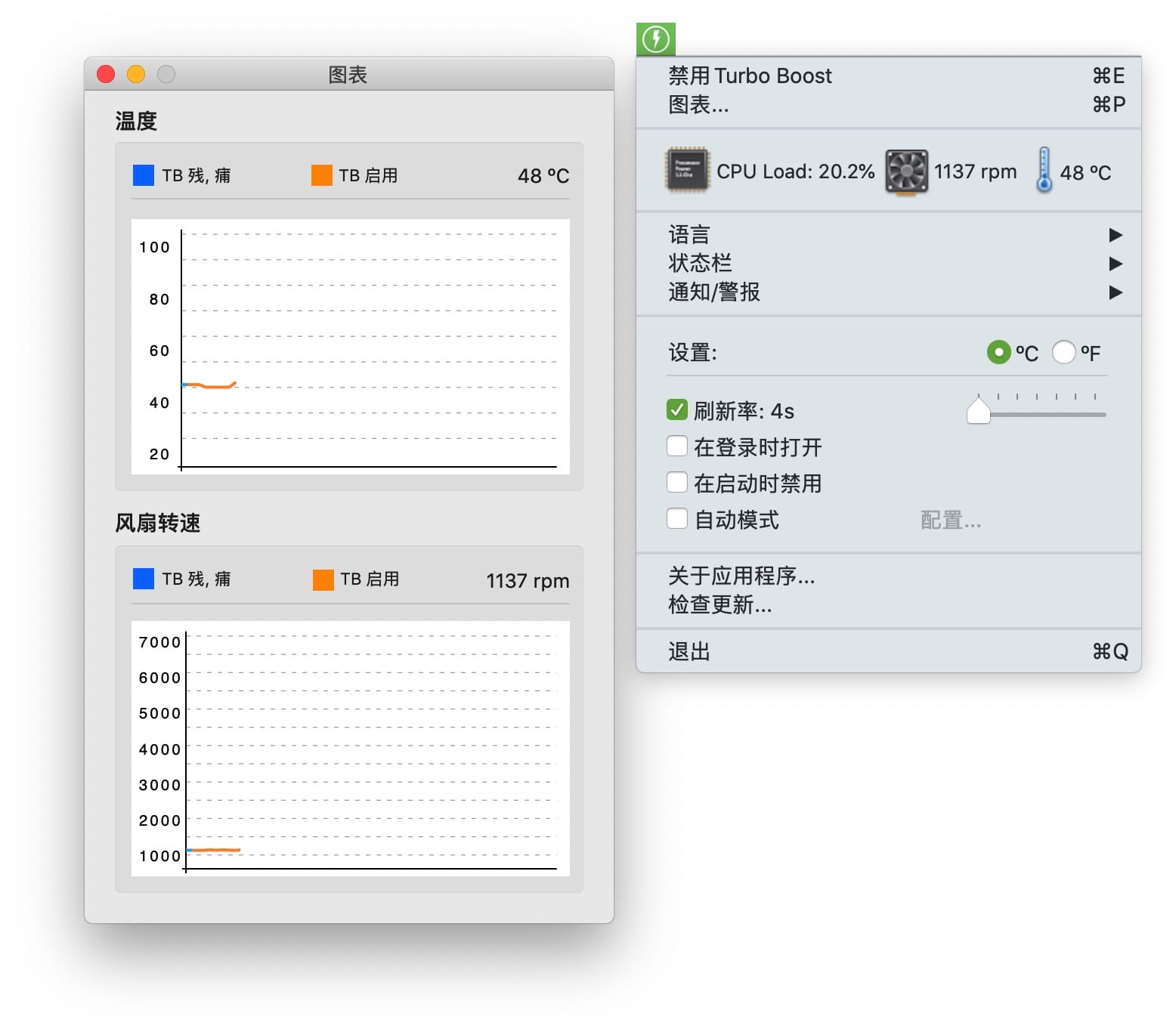Uncheck the 刷新率 refresh rate checkbox
Viewport: 1176px width, 1035px height.
pyautogui.click(x=677, y=410)
